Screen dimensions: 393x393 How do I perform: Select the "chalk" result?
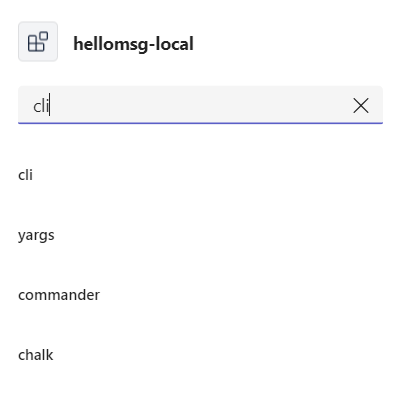pyautogui.click(x=35, y=355)
